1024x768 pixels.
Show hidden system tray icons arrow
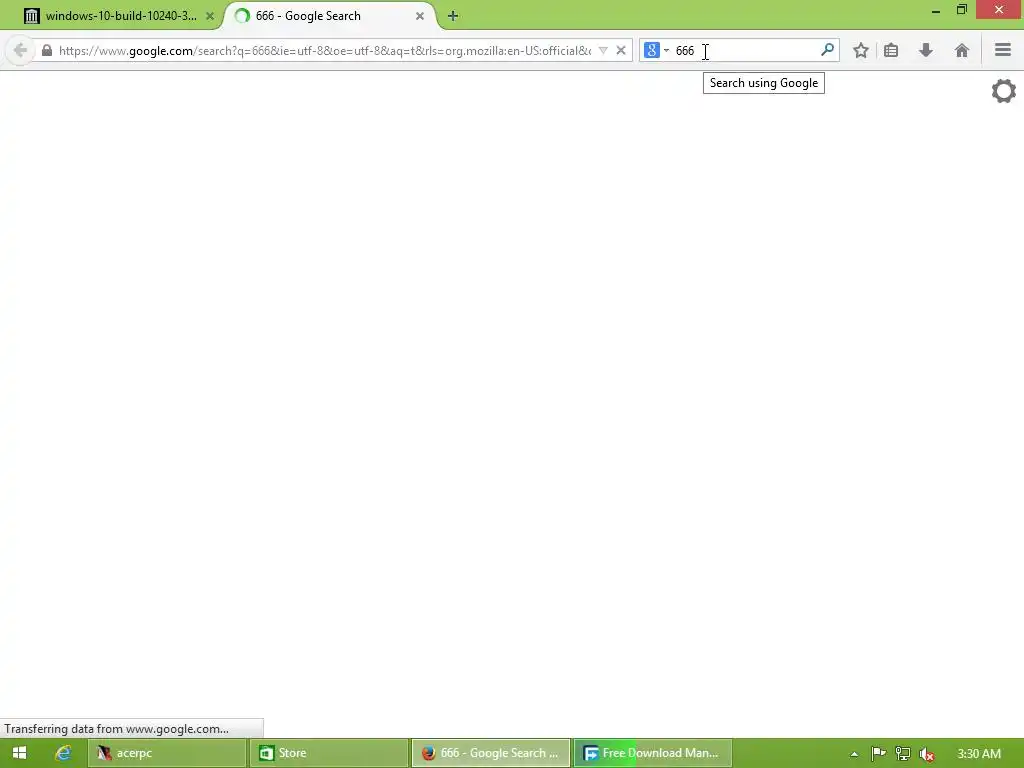854,754
